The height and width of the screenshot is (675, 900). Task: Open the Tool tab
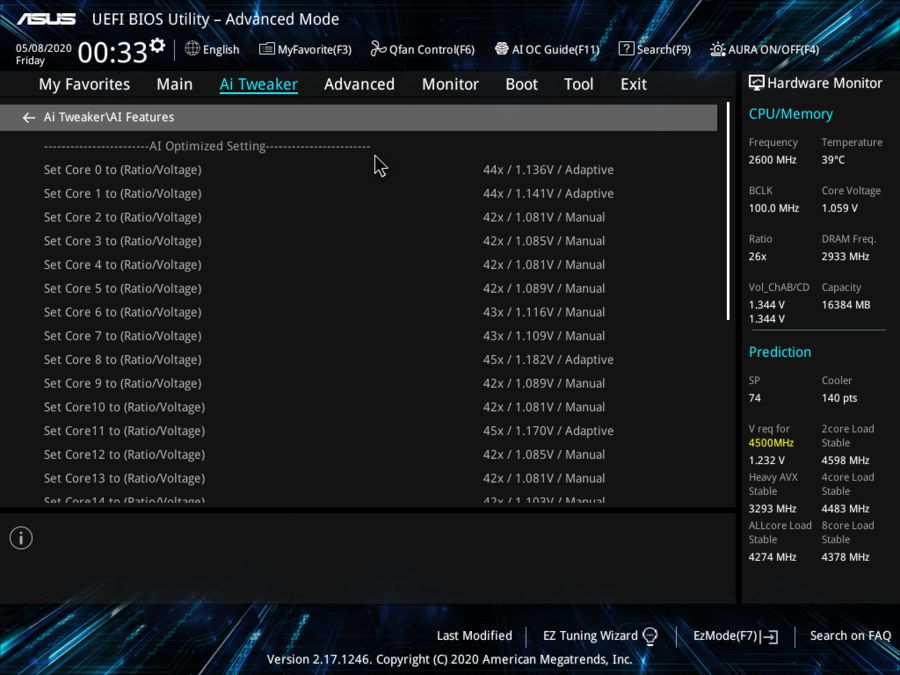point(579,84)
